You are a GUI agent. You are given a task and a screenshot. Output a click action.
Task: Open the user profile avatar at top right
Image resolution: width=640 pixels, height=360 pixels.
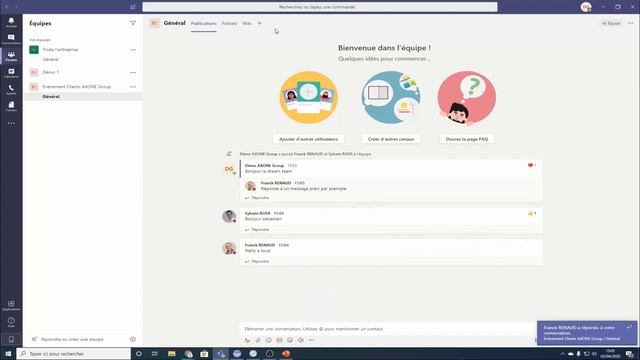tap(586, 7)
